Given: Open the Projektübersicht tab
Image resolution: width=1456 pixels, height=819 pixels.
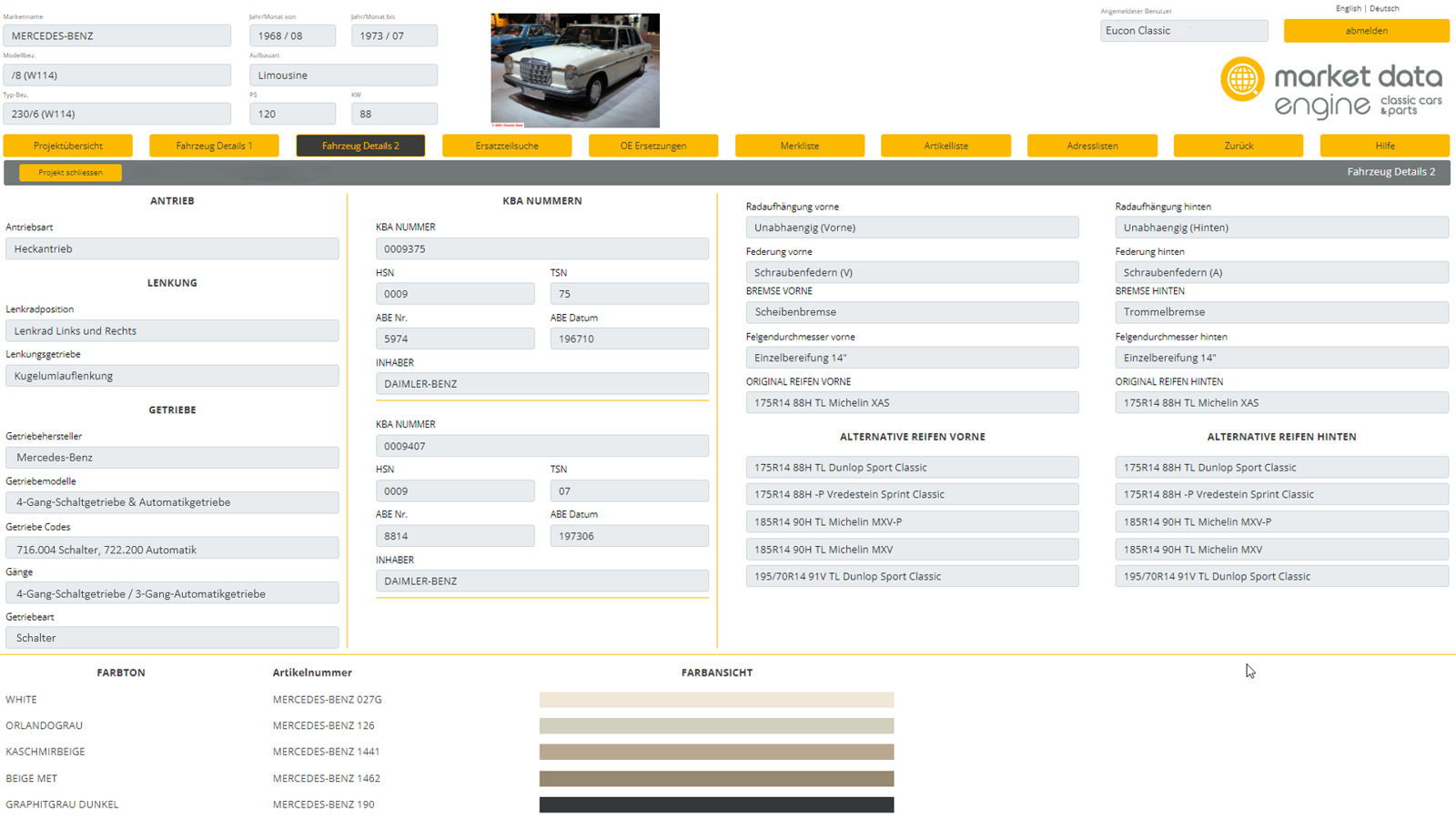Looking at the screenshot, I should [x=68, y=146].
